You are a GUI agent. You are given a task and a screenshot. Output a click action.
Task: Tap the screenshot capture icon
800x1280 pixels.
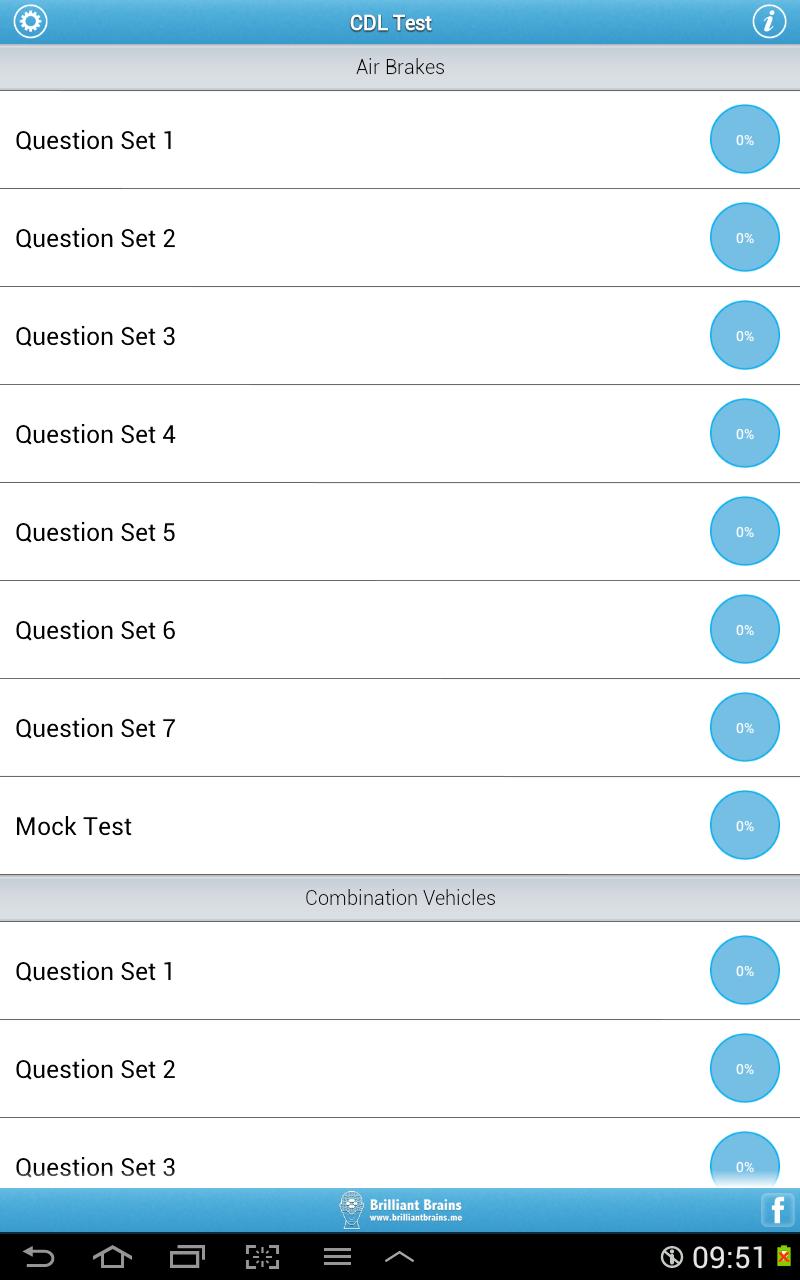tap(262, 1257)
